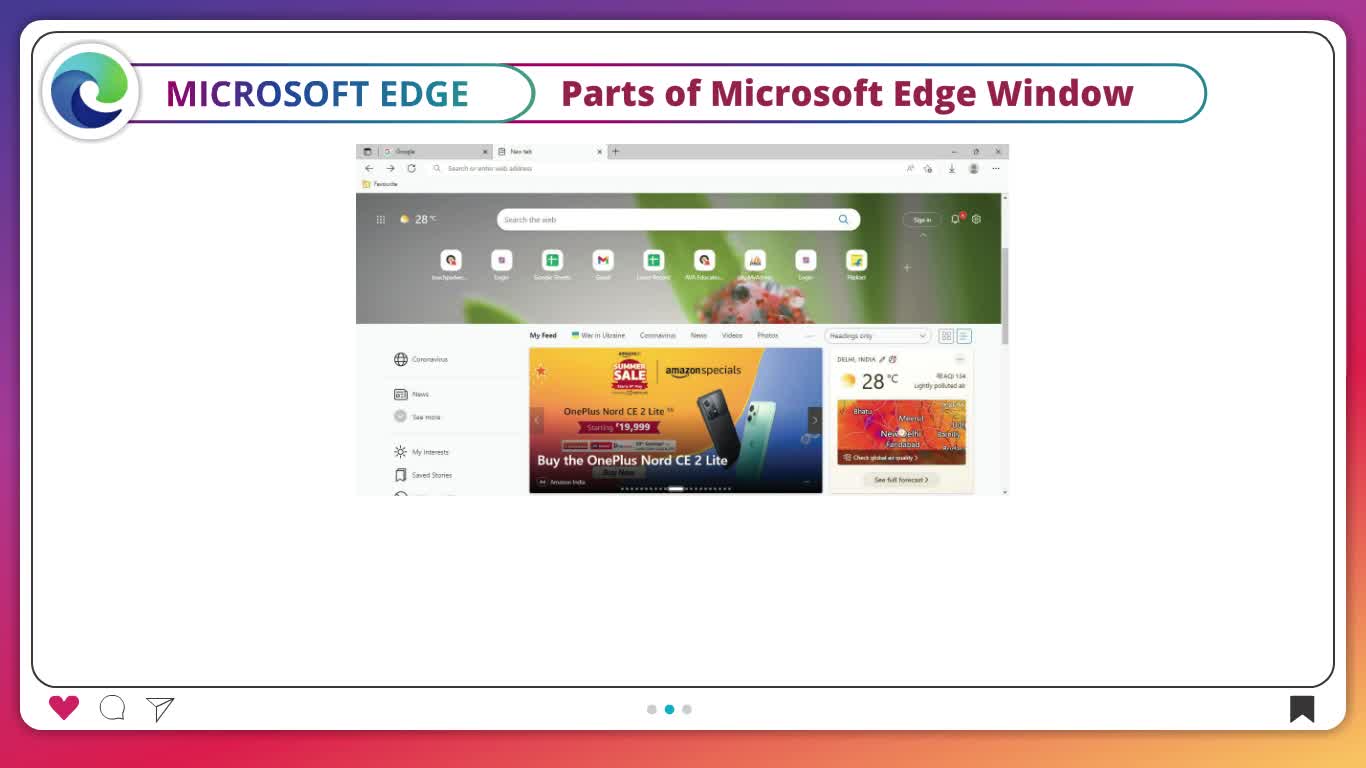This screenshot has width=1366, height=768.
Task: Select the News feed tab
Action: click(699, 336)
